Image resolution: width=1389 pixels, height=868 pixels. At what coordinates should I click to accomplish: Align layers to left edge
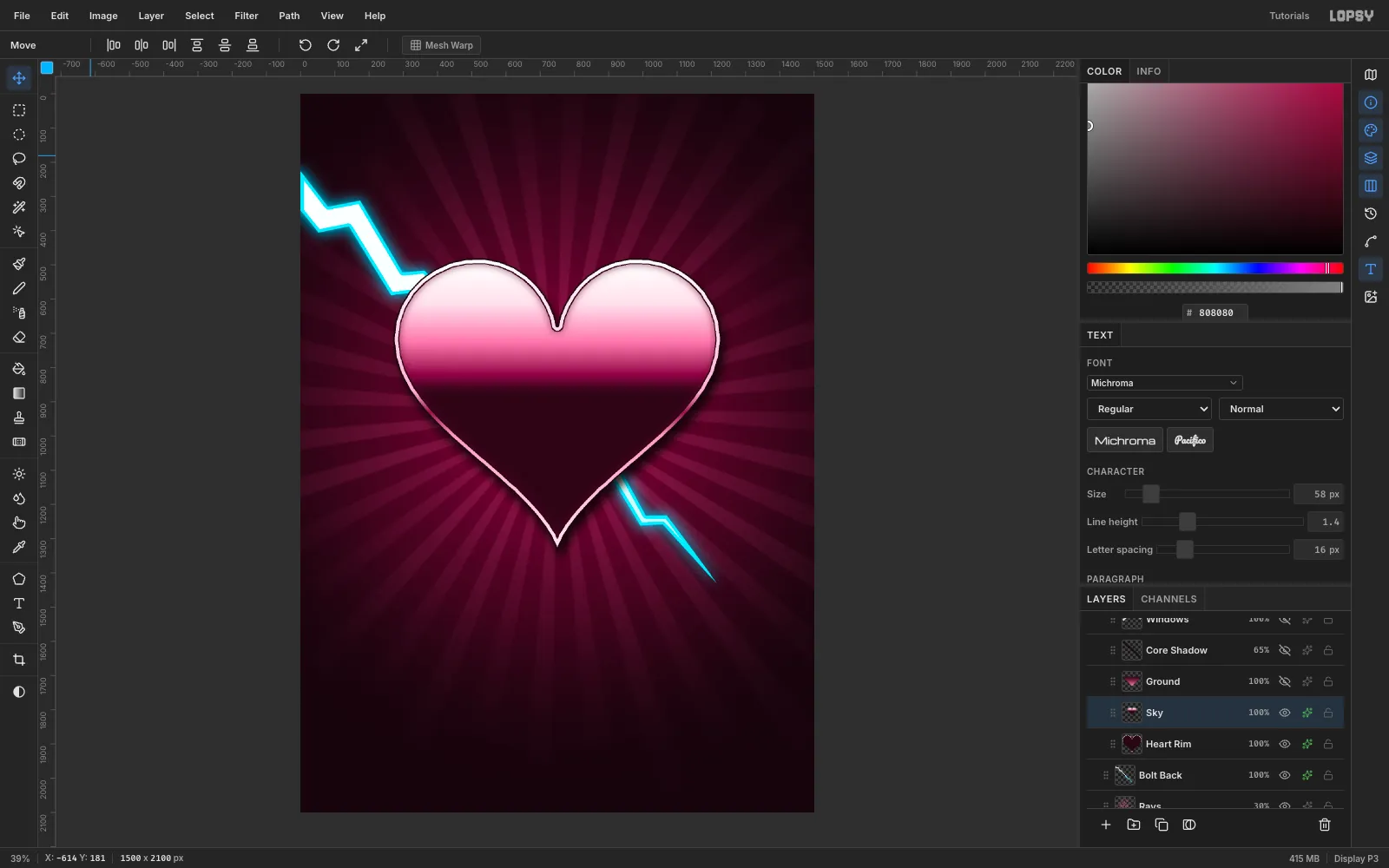click(x=114, y=45)
